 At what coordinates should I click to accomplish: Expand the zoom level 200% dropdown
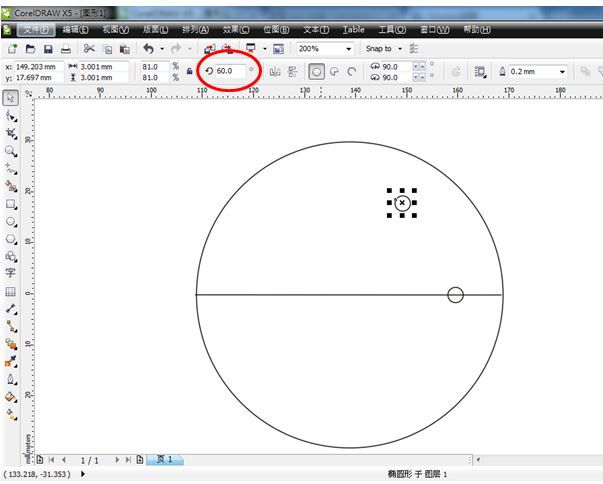click(x=348, y=49)
